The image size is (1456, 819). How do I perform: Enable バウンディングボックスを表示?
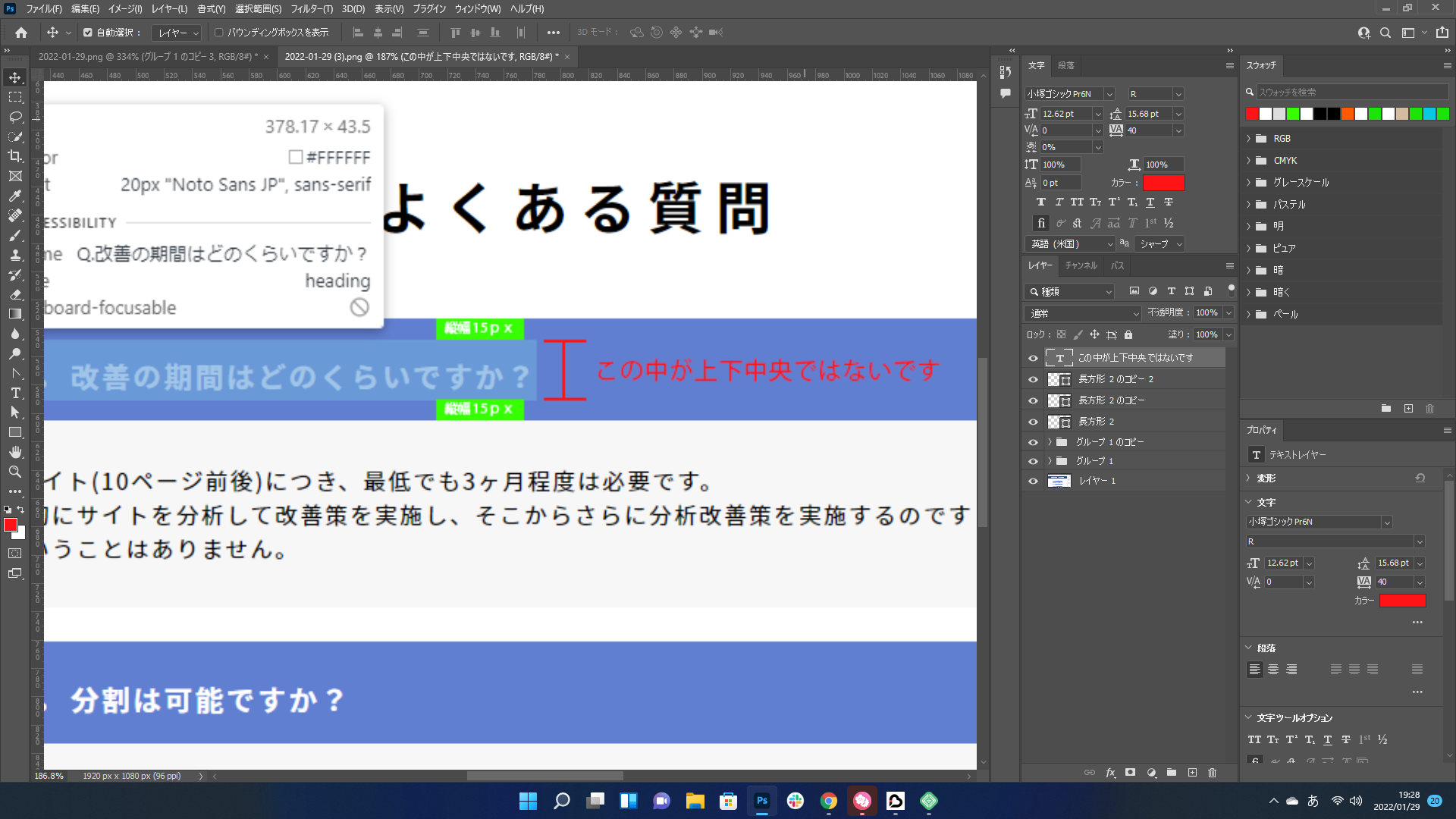[x=218, y=33]
